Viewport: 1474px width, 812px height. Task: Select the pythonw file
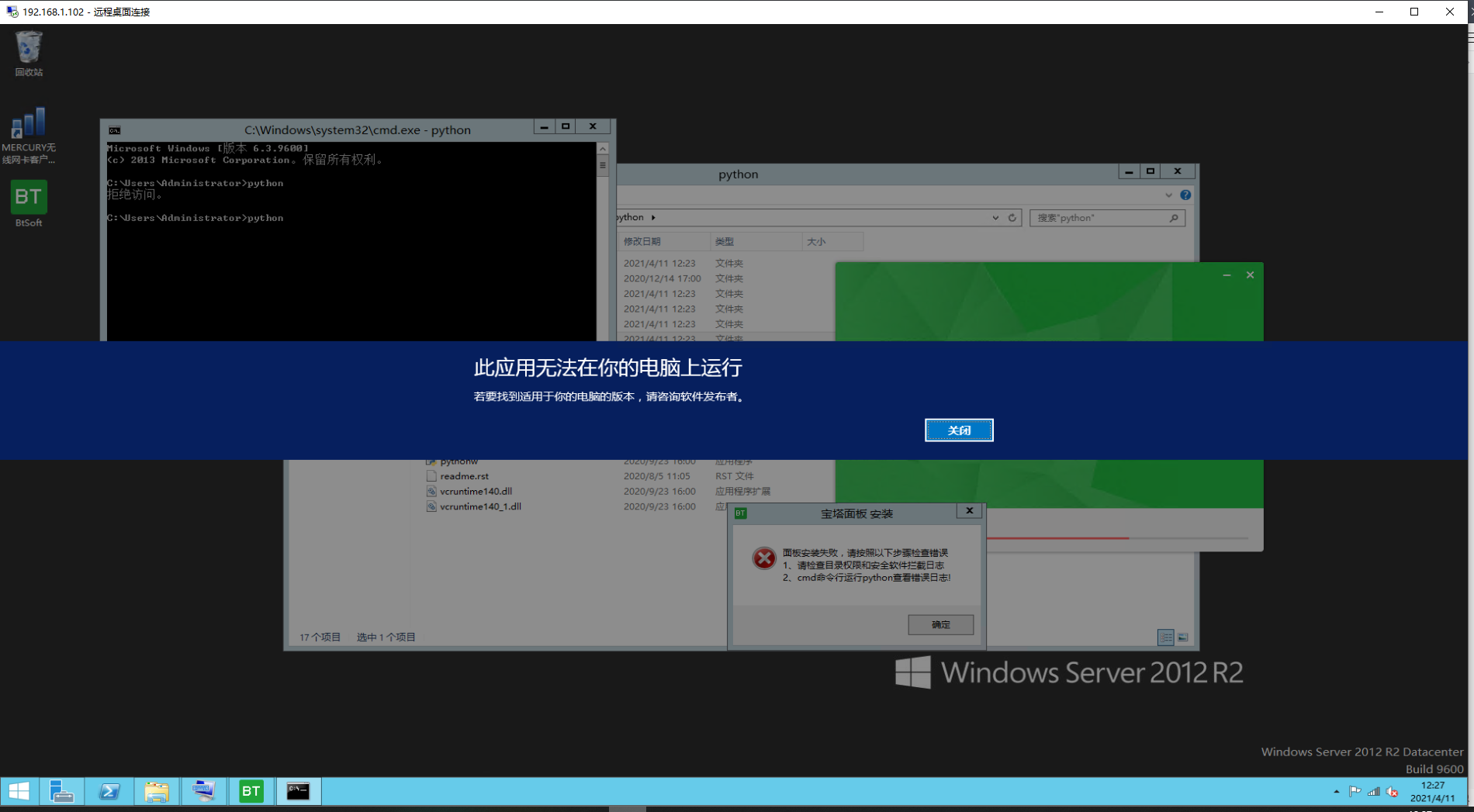coord(459,462)
